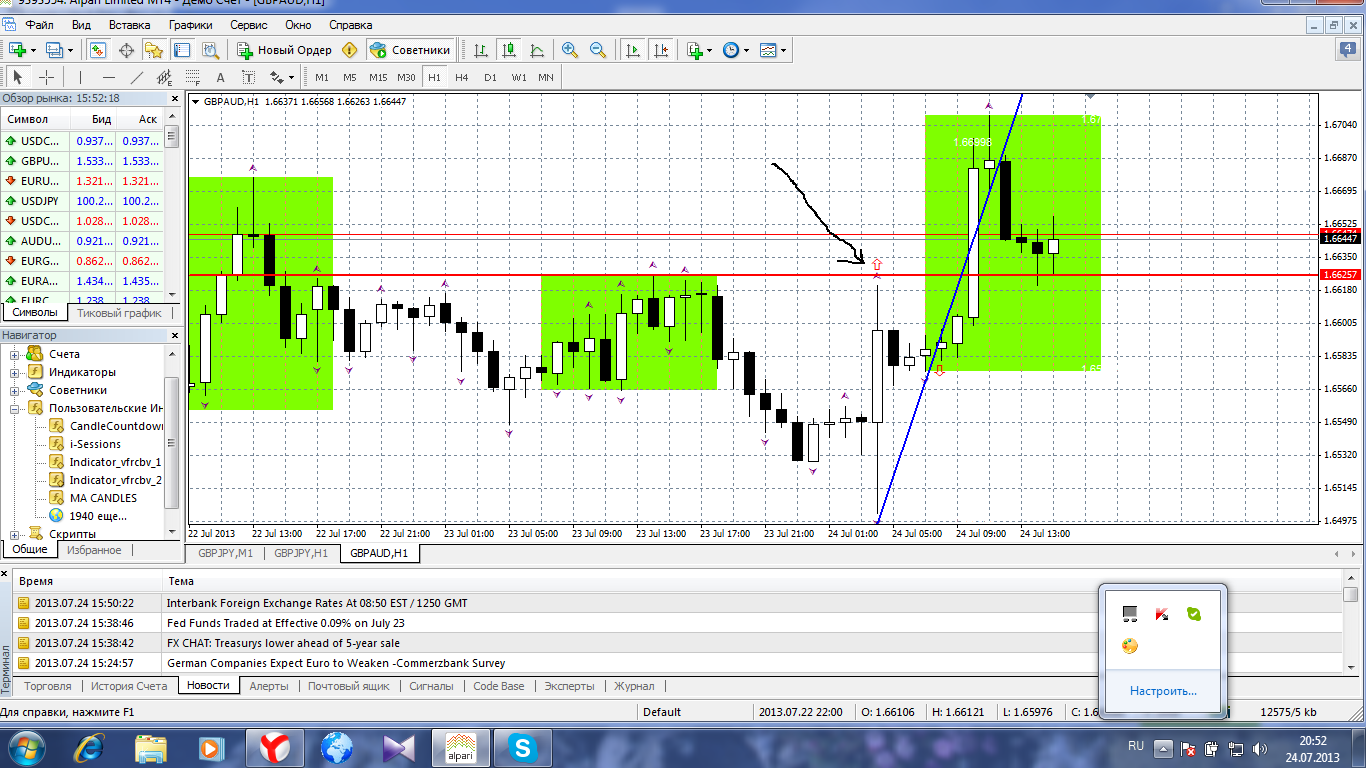The image size is (1366, 768).
Task: Open the Templates toolbar icon
Action: tap(768, 50)
